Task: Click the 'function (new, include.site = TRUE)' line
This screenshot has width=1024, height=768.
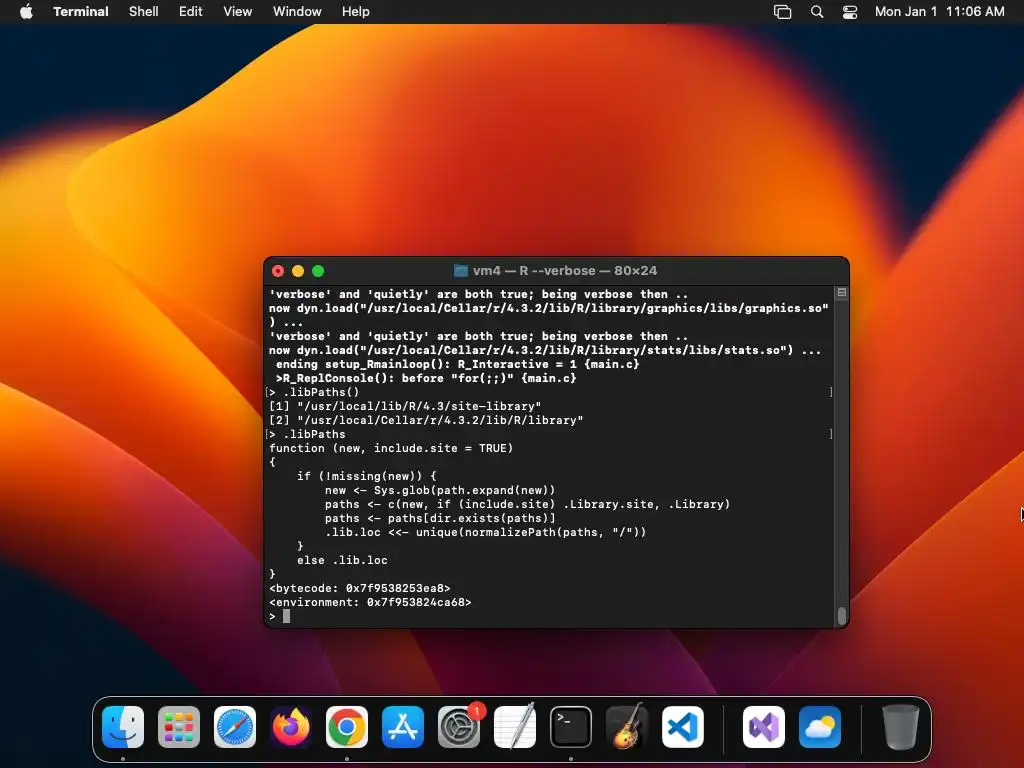Action: 391,448
